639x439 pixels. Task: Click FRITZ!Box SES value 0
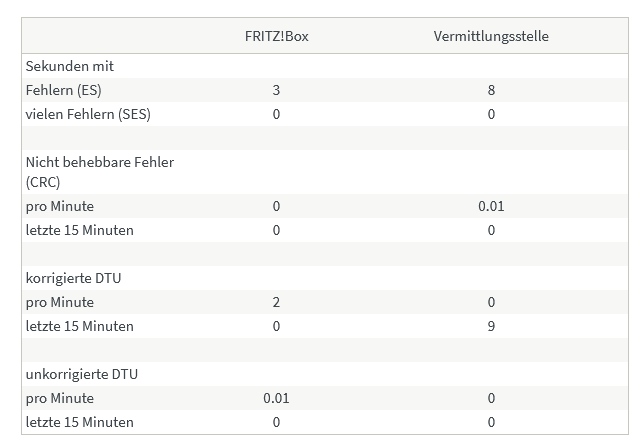click(276, 114)
